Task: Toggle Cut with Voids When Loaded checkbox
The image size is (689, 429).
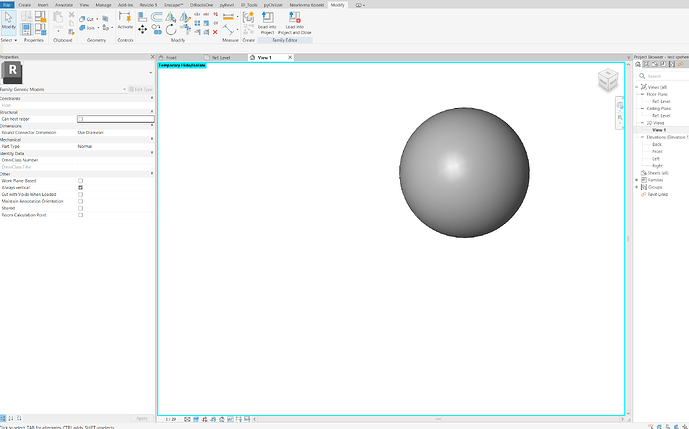Action: coord(80,194)
